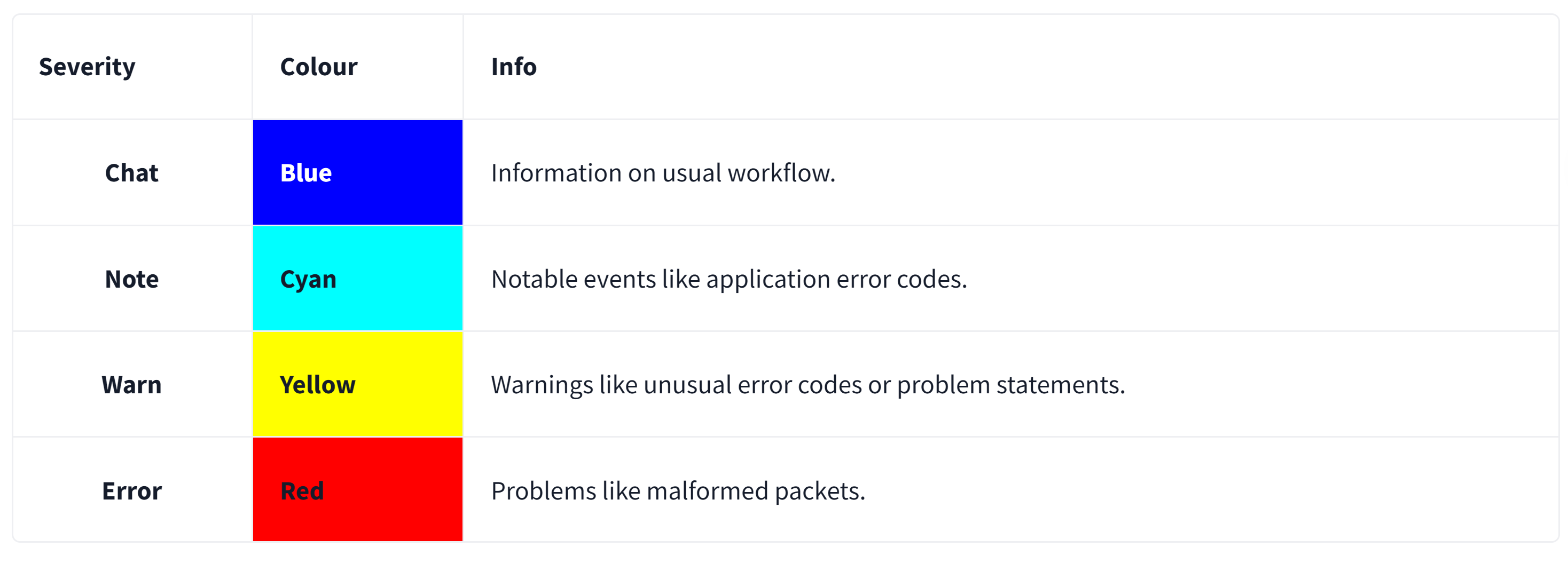This screenshot has height=563, width=1568.
Task: Click the word 'statements' in Warn row
Action: tap(1060, 385)
